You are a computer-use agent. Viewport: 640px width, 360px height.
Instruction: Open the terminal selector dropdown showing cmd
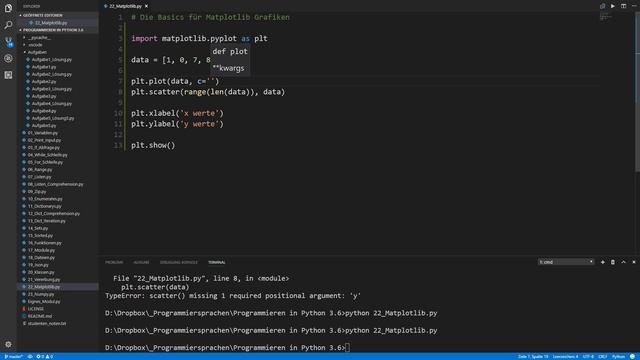pos(566,262)
